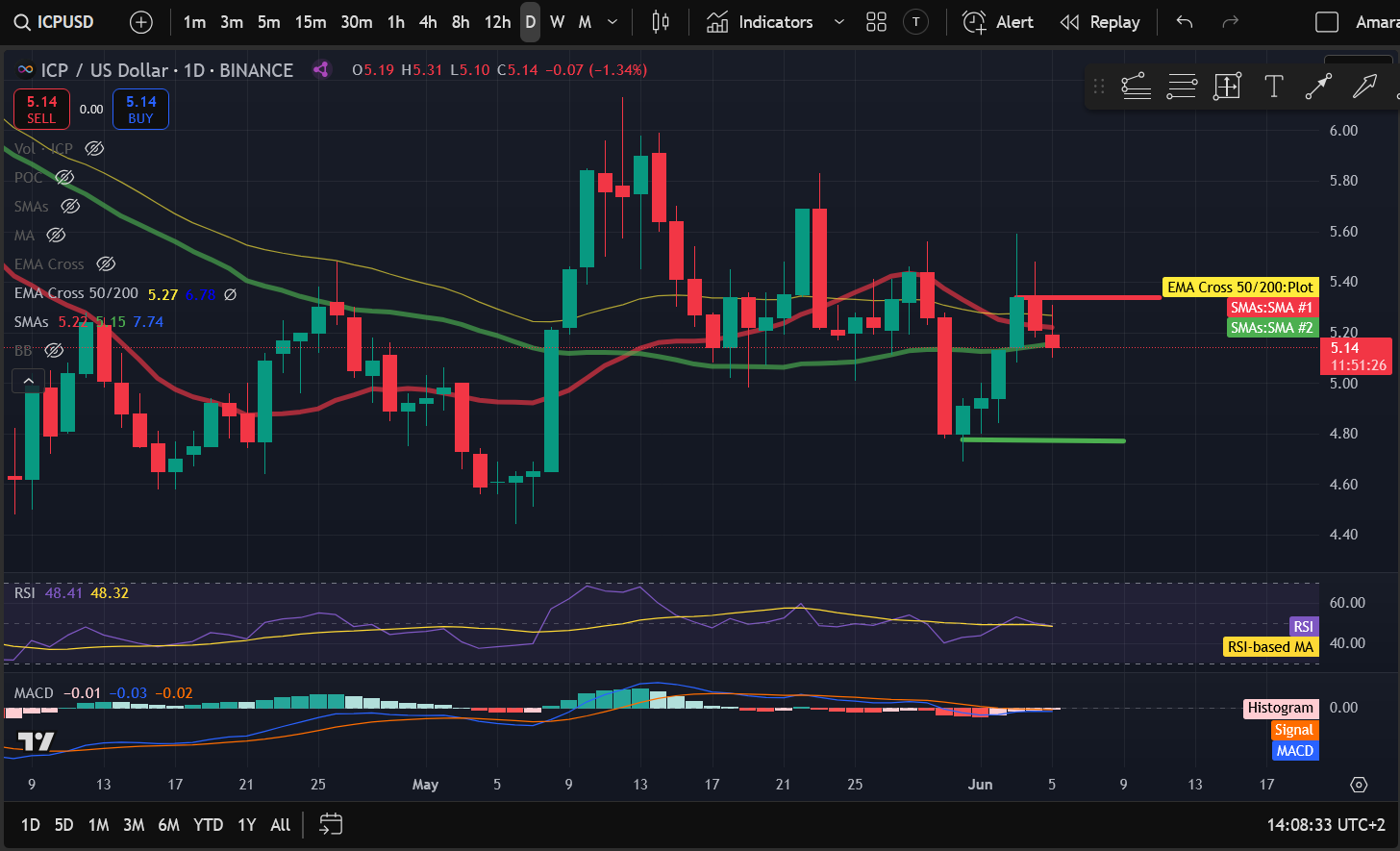Click the Replay button
The width and height of the screenshot is (1400, 851).
1099,22
